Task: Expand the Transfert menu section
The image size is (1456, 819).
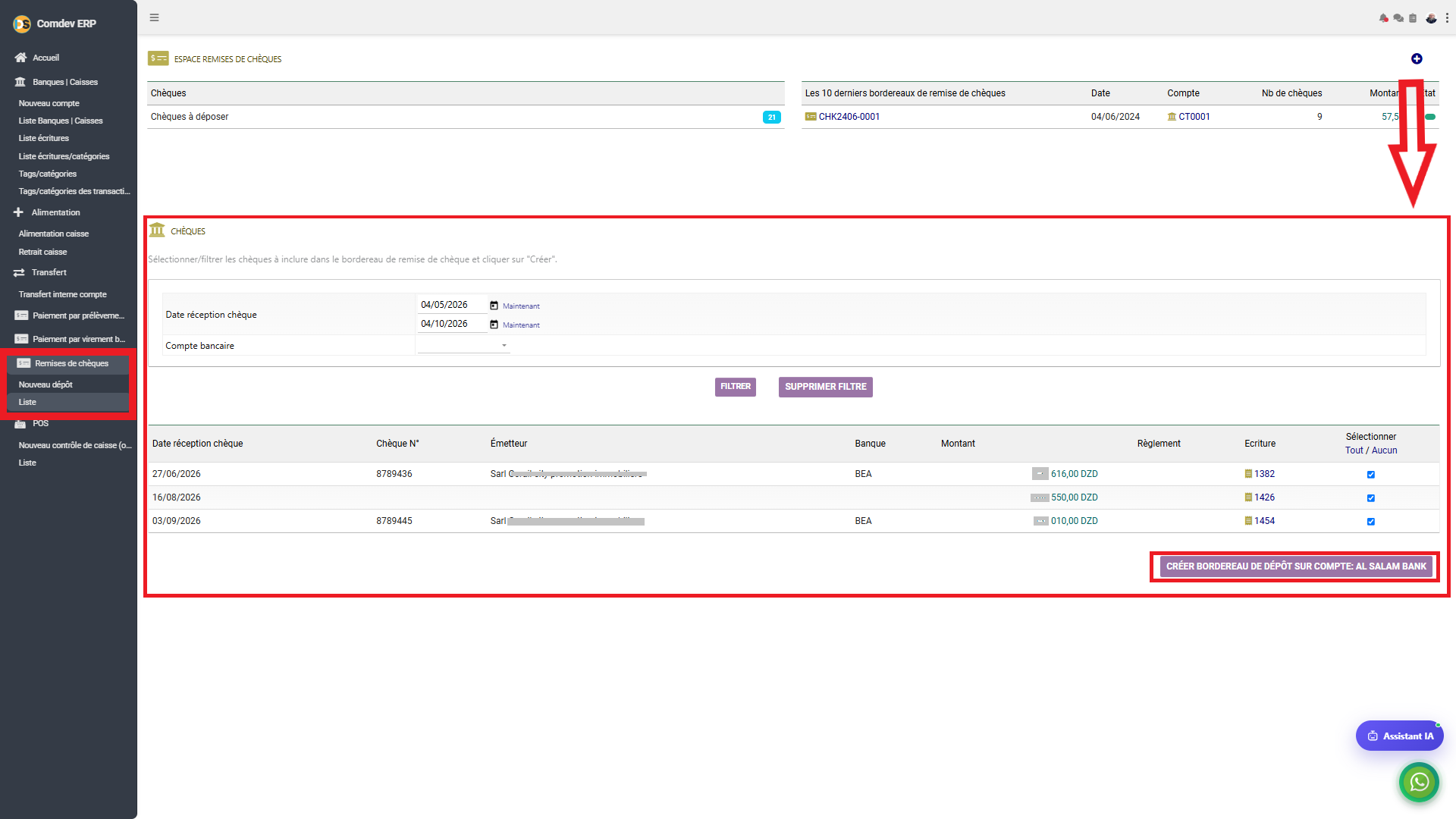Action: pos(49,272)
